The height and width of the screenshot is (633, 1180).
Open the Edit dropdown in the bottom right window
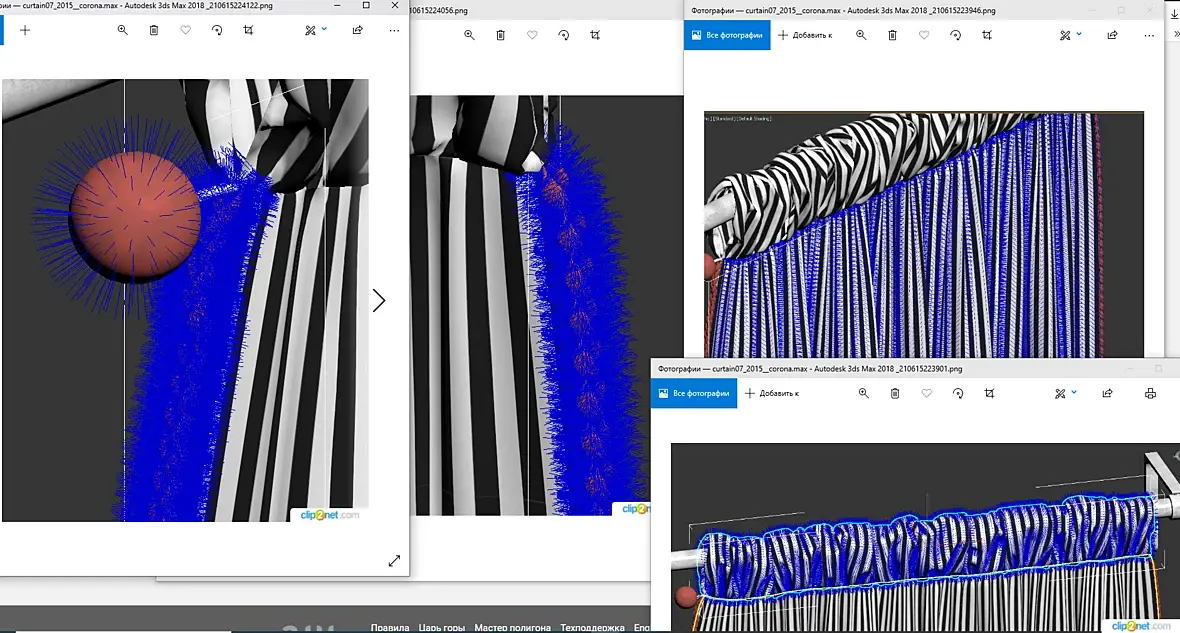point(1065,393)
